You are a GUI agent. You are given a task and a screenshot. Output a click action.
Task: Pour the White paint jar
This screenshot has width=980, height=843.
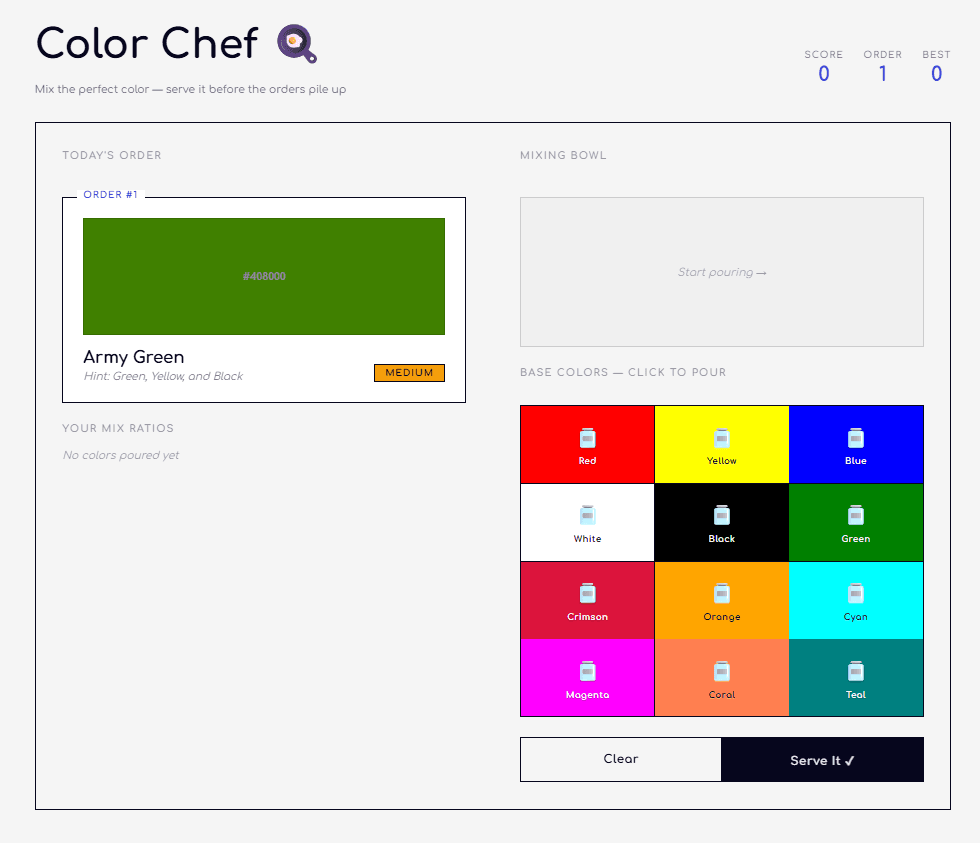click(x=587, y=521)
